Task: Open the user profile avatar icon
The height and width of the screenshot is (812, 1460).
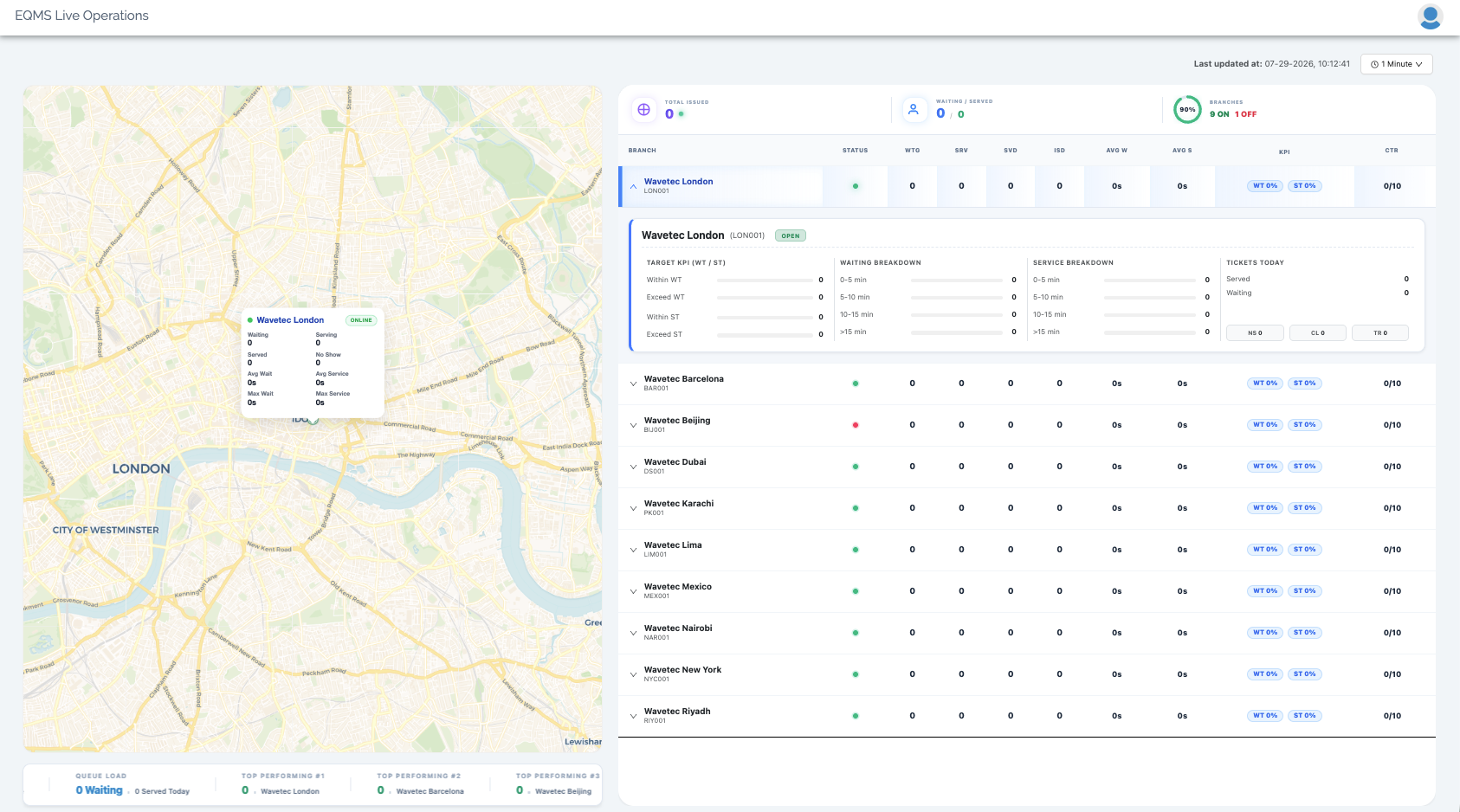Action: tap(1430, 16)
